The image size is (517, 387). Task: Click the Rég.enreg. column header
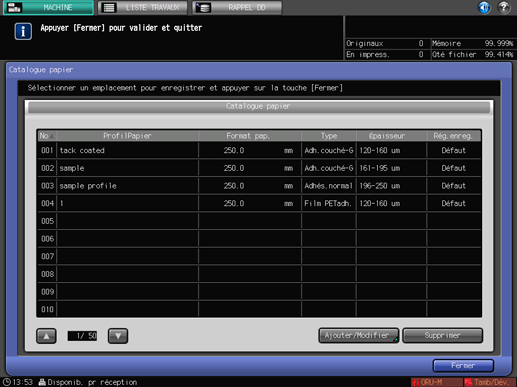pos(454,136)
